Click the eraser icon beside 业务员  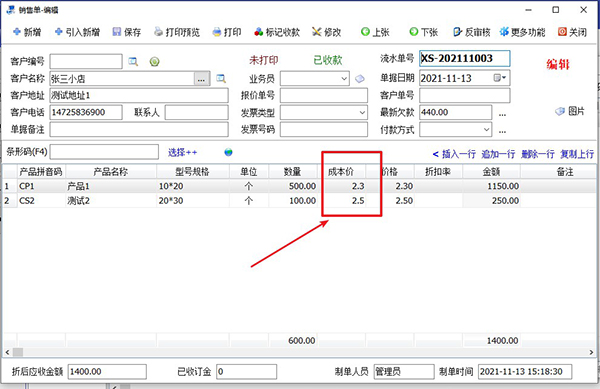tap(360, 79)
